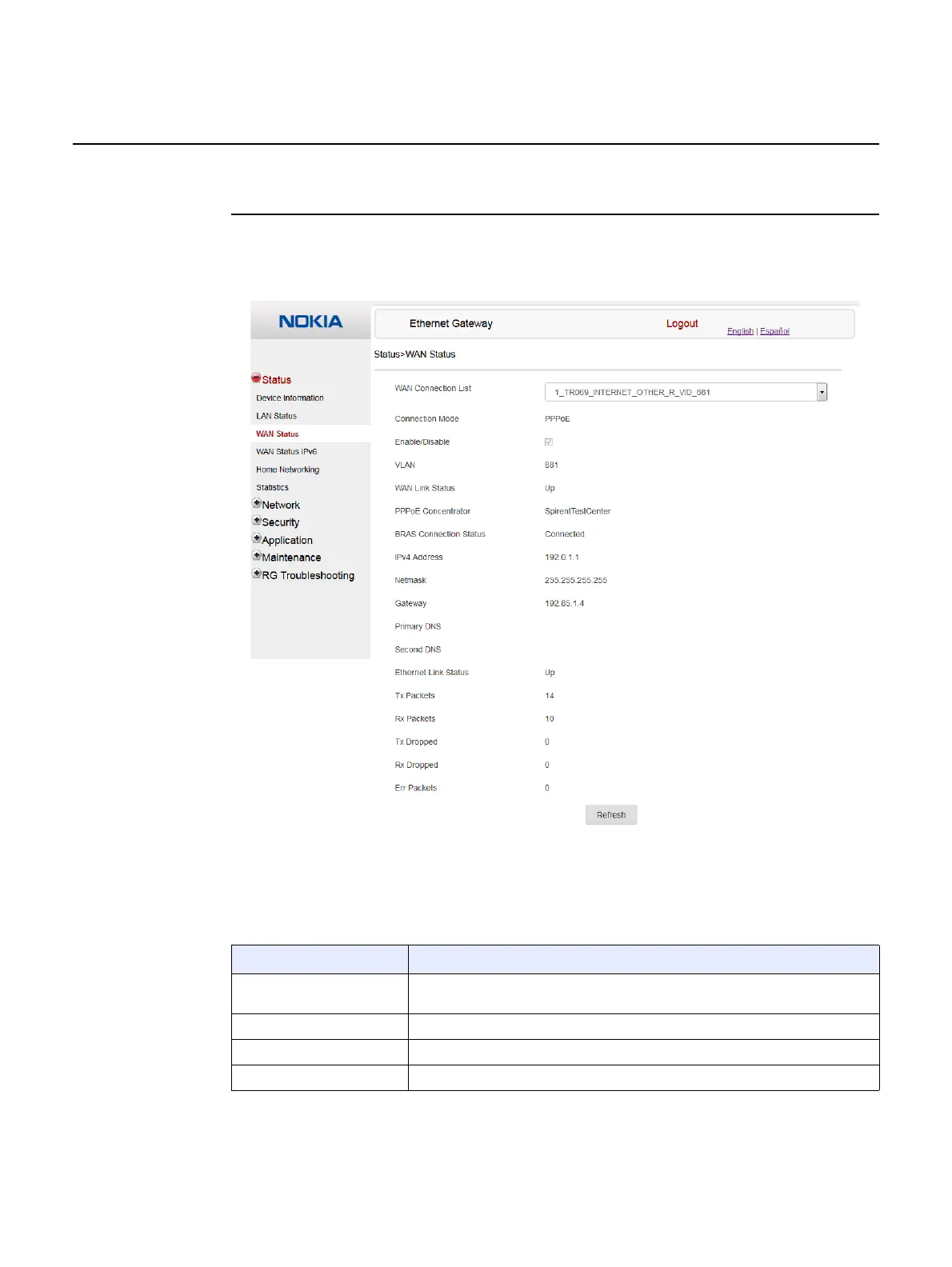Click the PPPoE connection mode value
The width and height of the screenshot is (952, 1267).
pos(558,419)
